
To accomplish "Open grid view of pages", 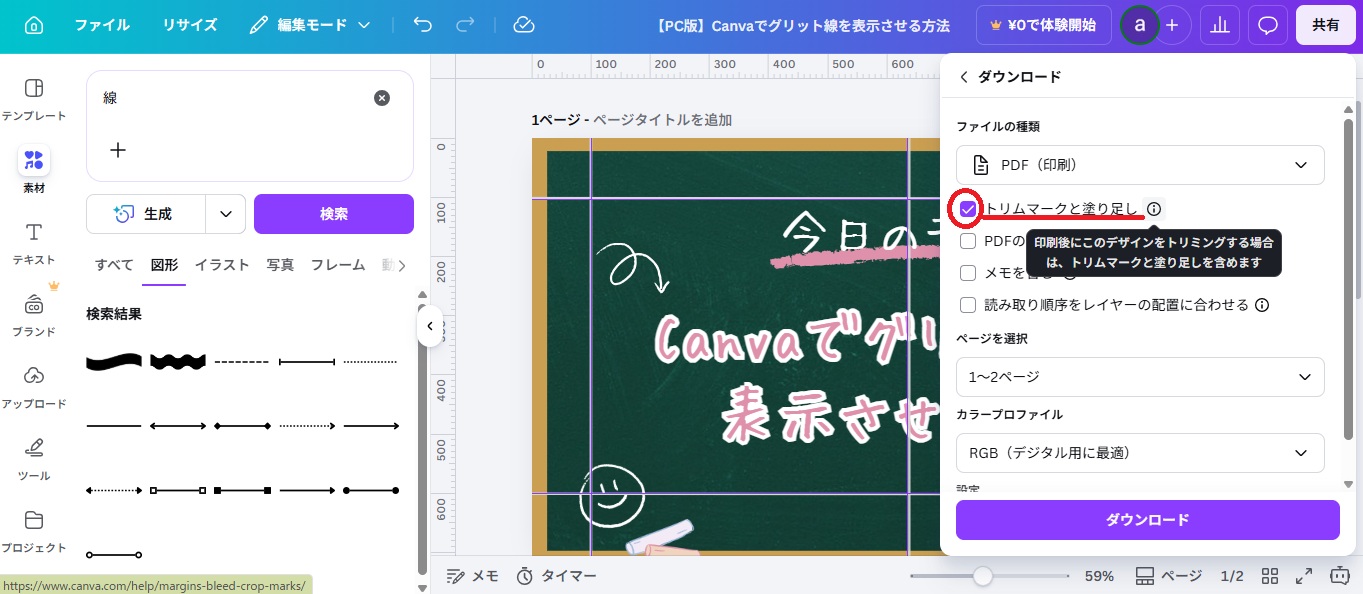I will pos(1270,576).
